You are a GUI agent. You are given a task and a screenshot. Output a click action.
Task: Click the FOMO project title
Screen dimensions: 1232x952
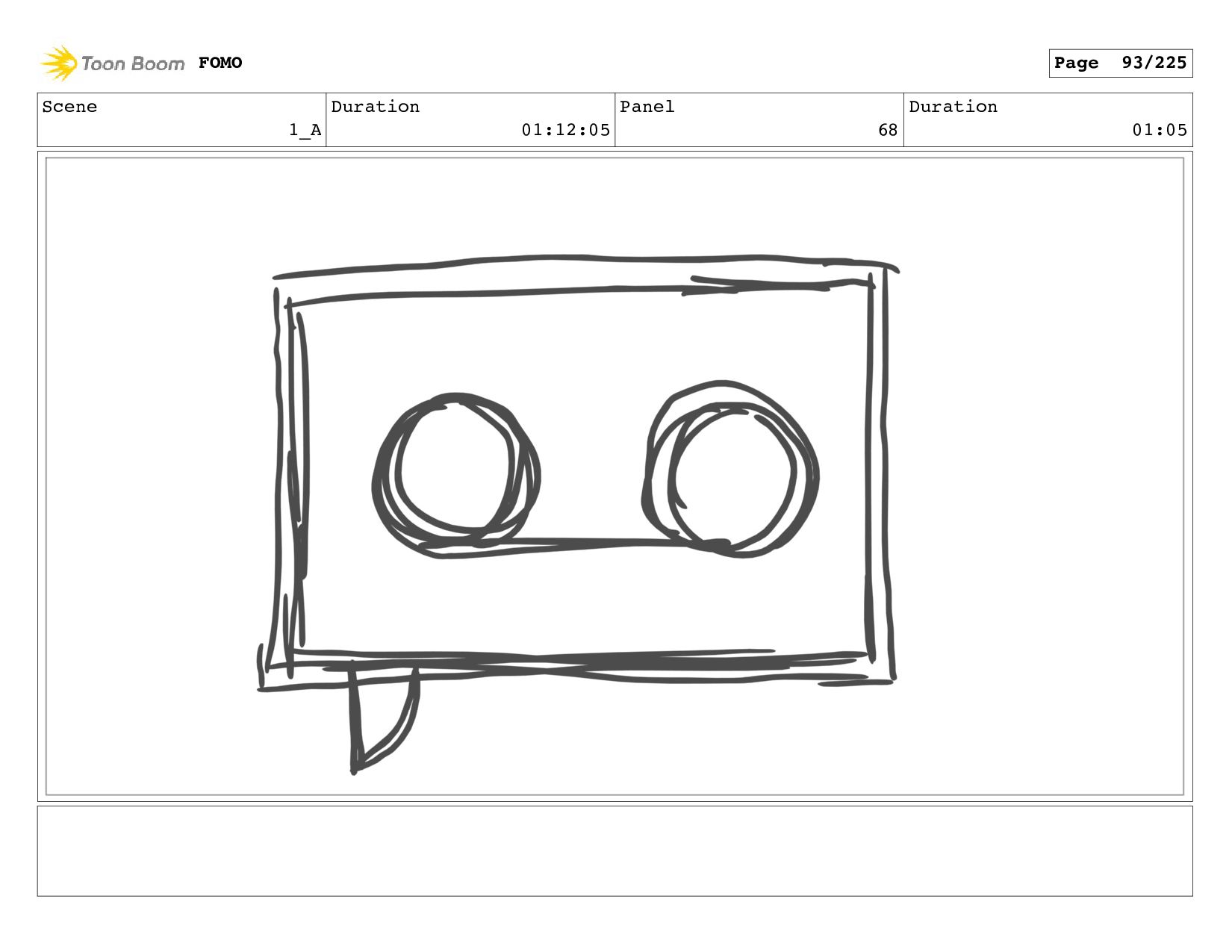coord(220,63)
